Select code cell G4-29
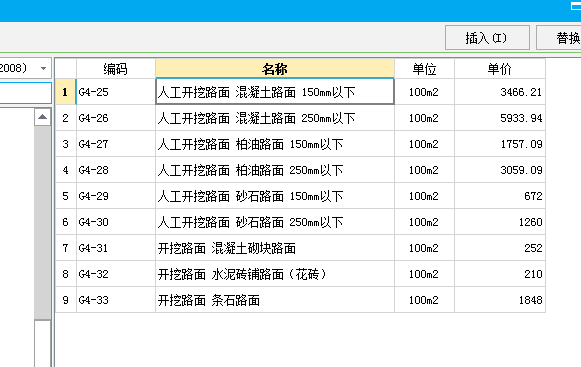The height and width of the screenshot is (367, 581). click(x=116, y=196)
